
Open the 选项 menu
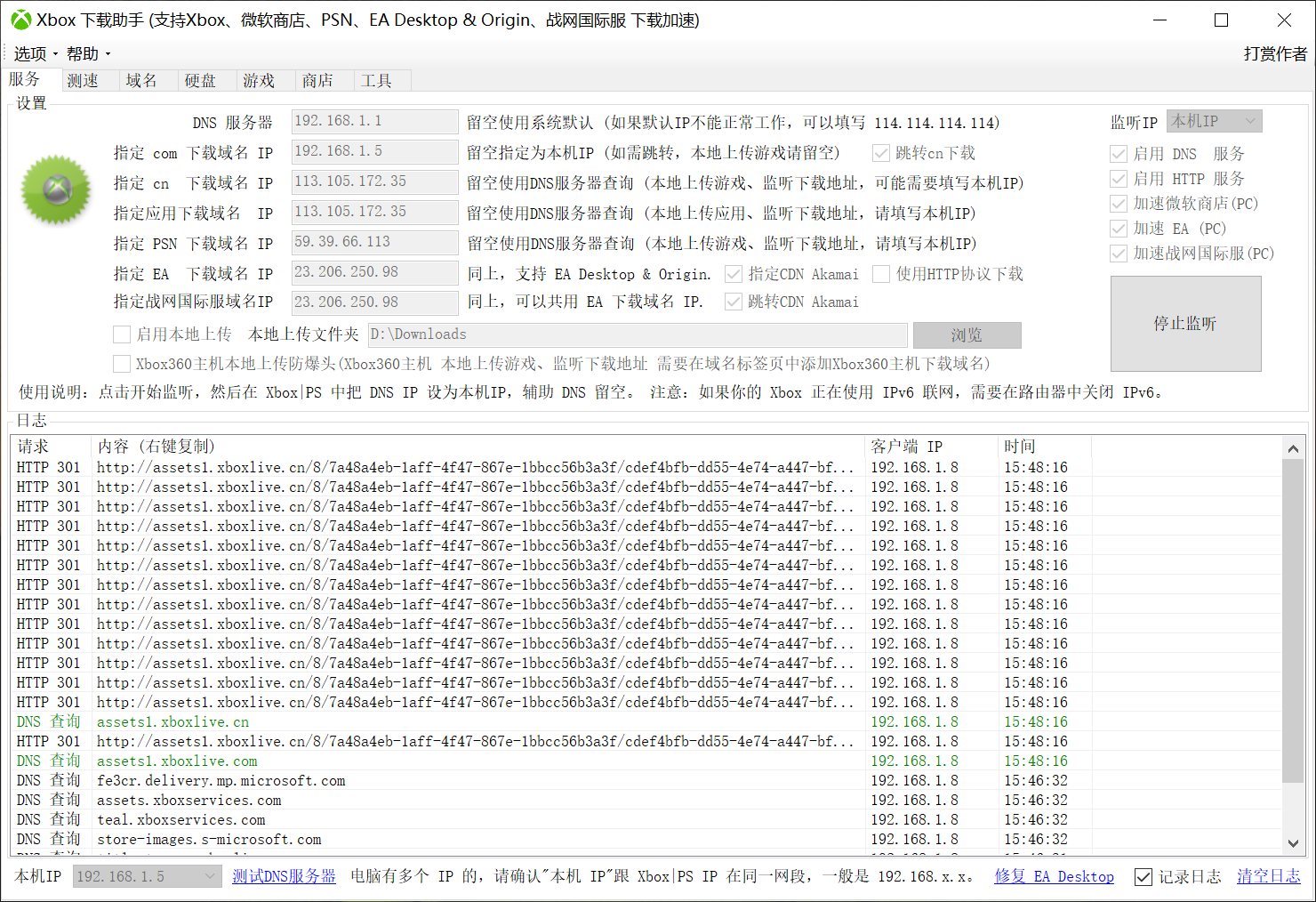click(x=35, y=54)
